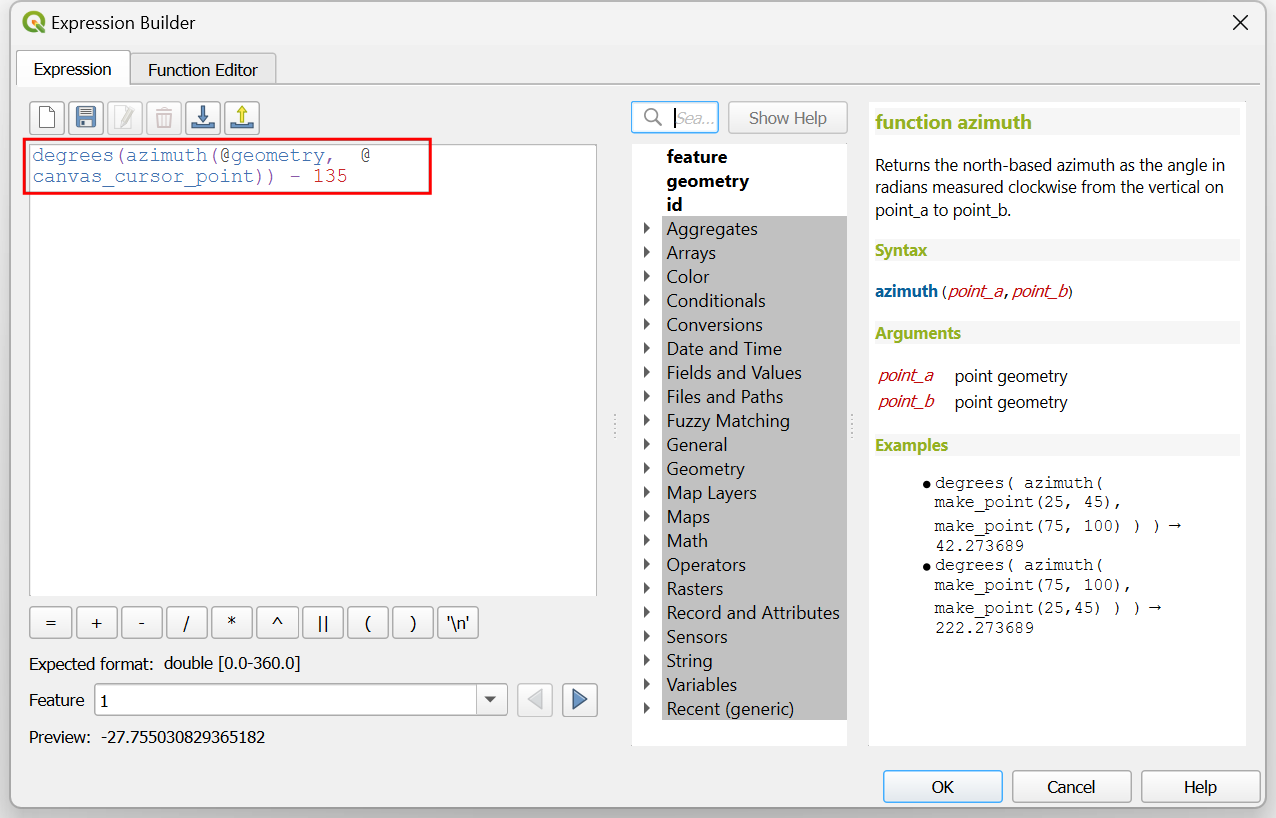Click the save expression disk icon
The width and height of the screenshot is (1276, 818).
(86, 118)
